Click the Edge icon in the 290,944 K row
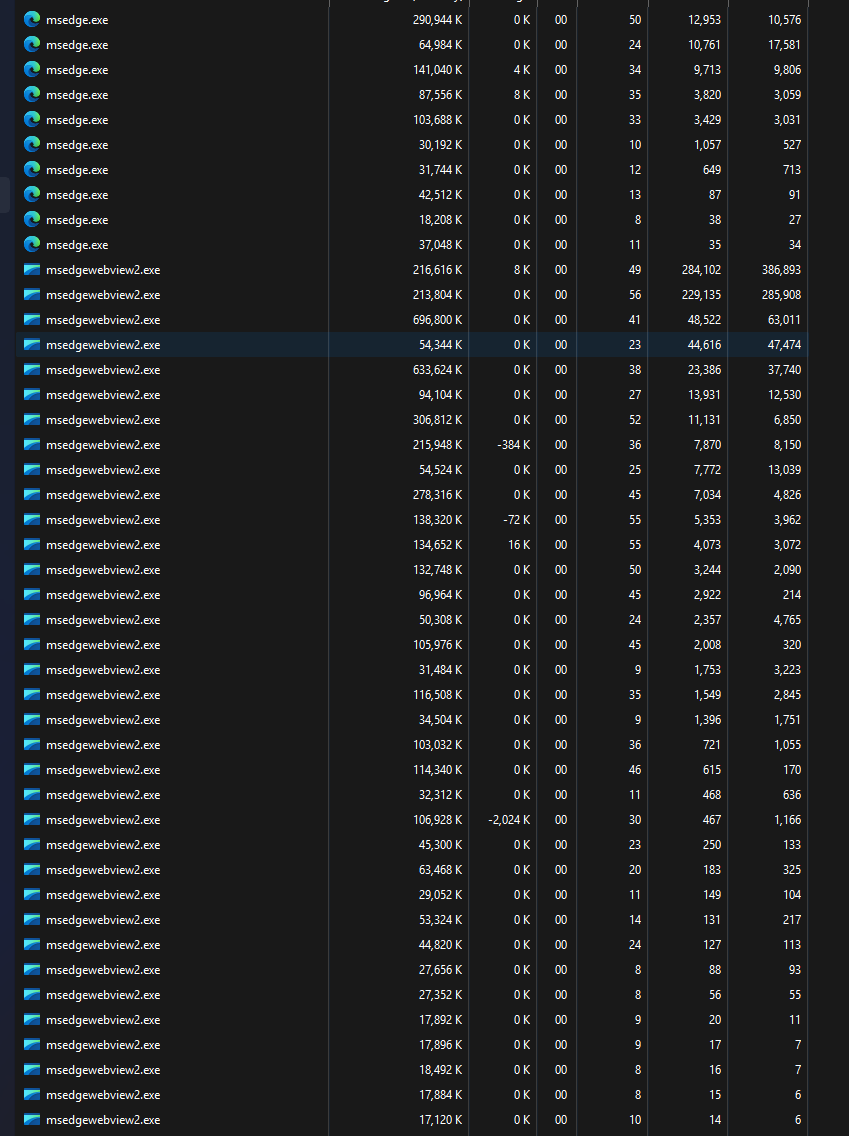 (32, 20)
